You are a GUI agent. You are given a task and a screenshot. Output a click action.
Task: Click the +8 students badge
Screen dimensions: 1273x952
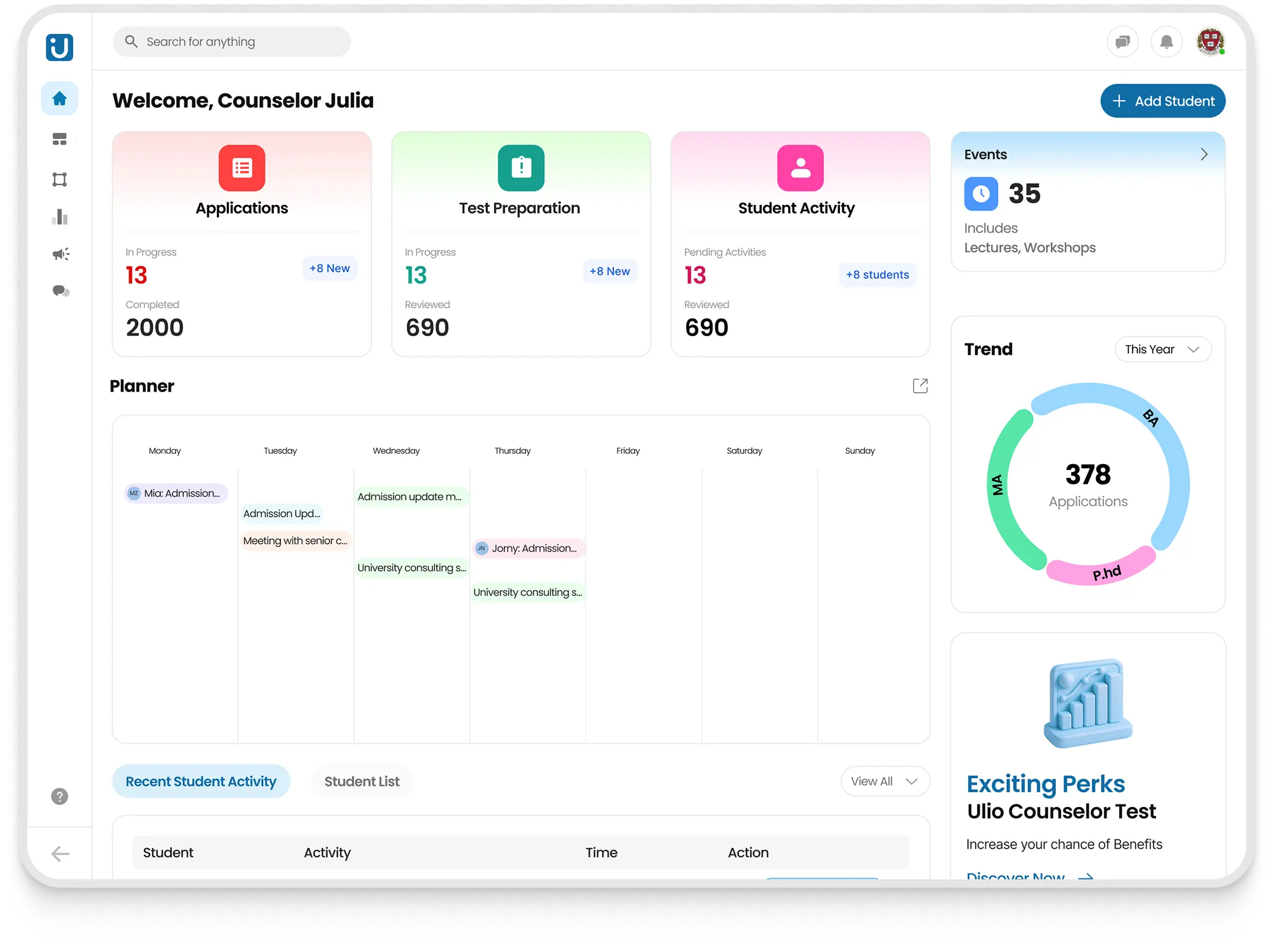pyautogui.click(x=877, y=274)
